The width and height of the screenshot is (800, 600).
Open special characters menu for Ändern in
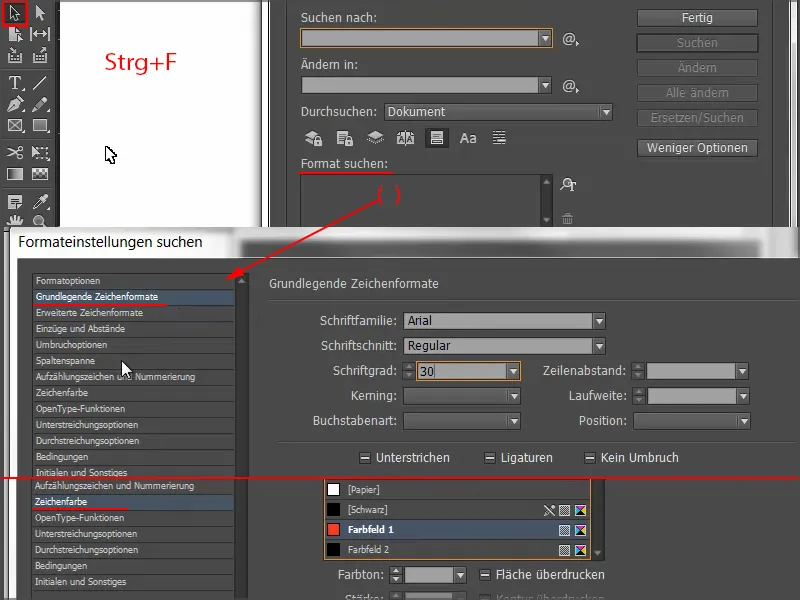tap(570, 86)
